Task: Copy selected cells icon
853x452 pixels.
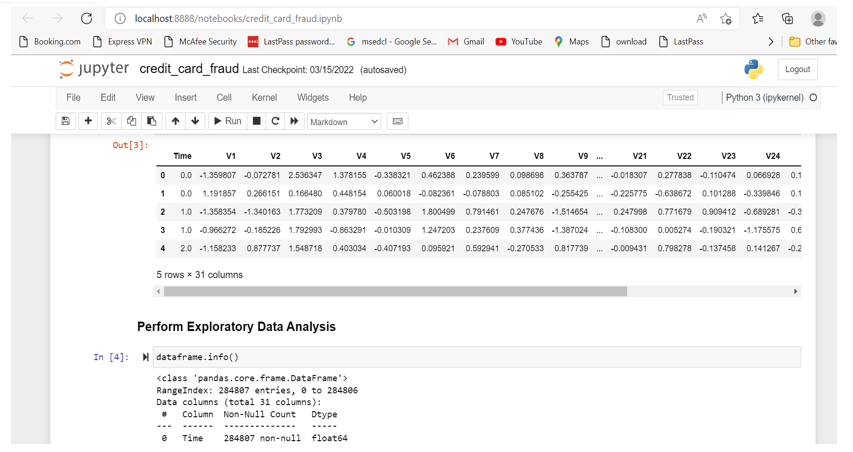Action: (131, 121)
